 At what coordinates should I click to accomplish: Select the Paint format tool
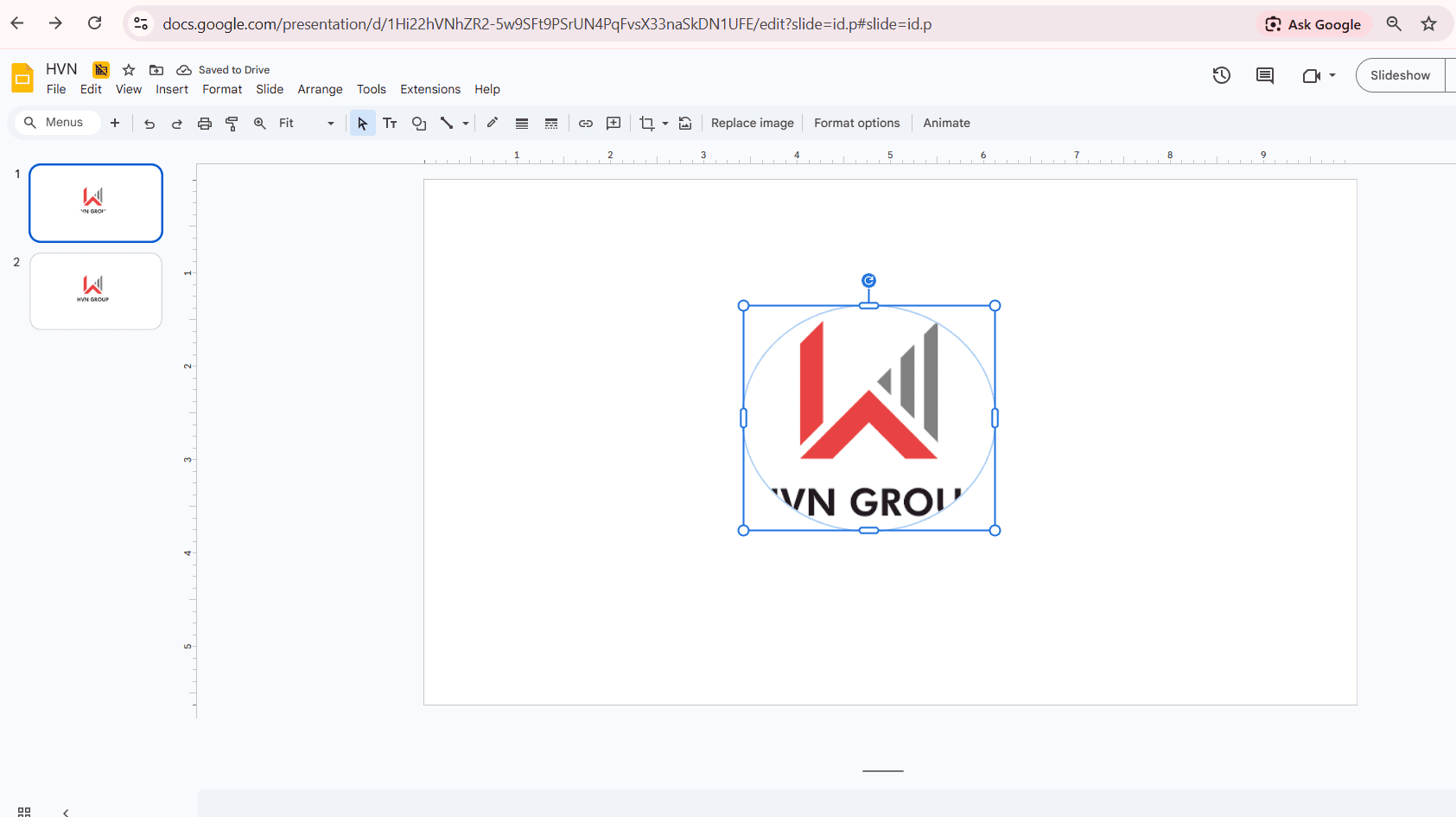point(232,124)
